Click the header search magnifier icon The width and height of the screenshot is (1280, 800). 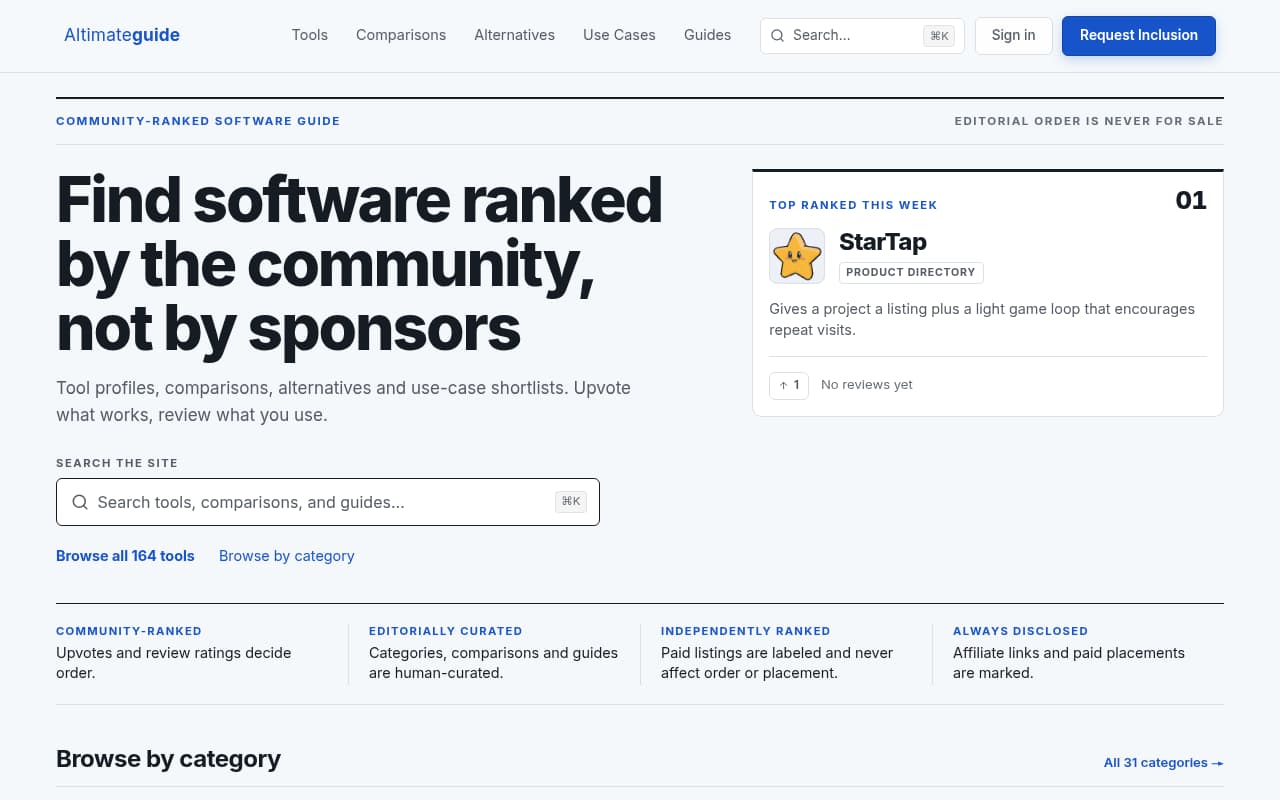(777, 36)
